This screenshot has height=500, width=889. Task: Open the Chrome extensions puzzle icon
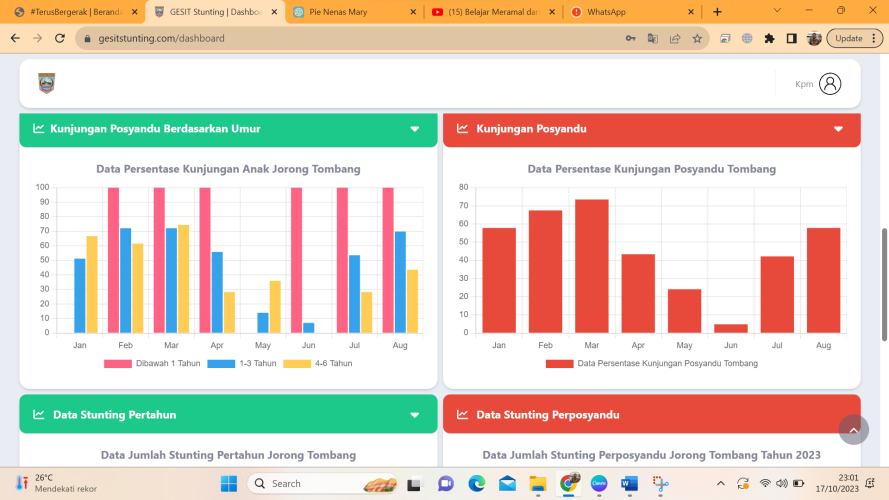(x=769, y=38)
